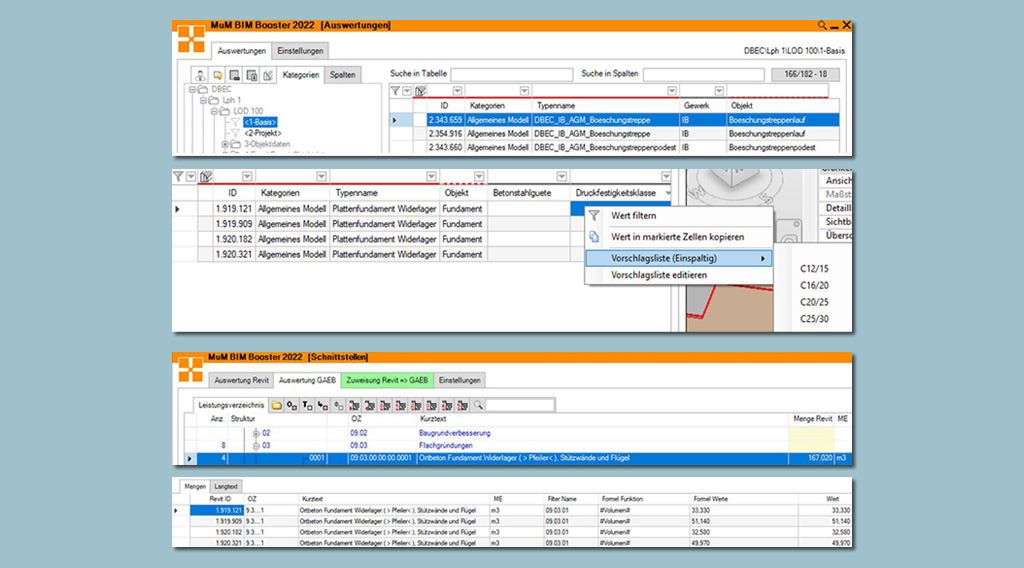Select the <1-Basis> tree item
The height and width of the screenshot is (568, 1024).
click(260, 122)
